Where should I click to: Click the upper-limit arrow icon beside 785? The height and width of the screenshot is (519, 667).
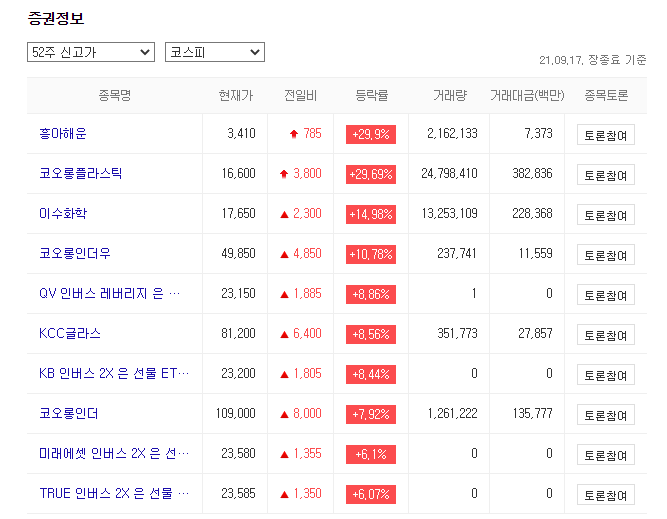294,134
